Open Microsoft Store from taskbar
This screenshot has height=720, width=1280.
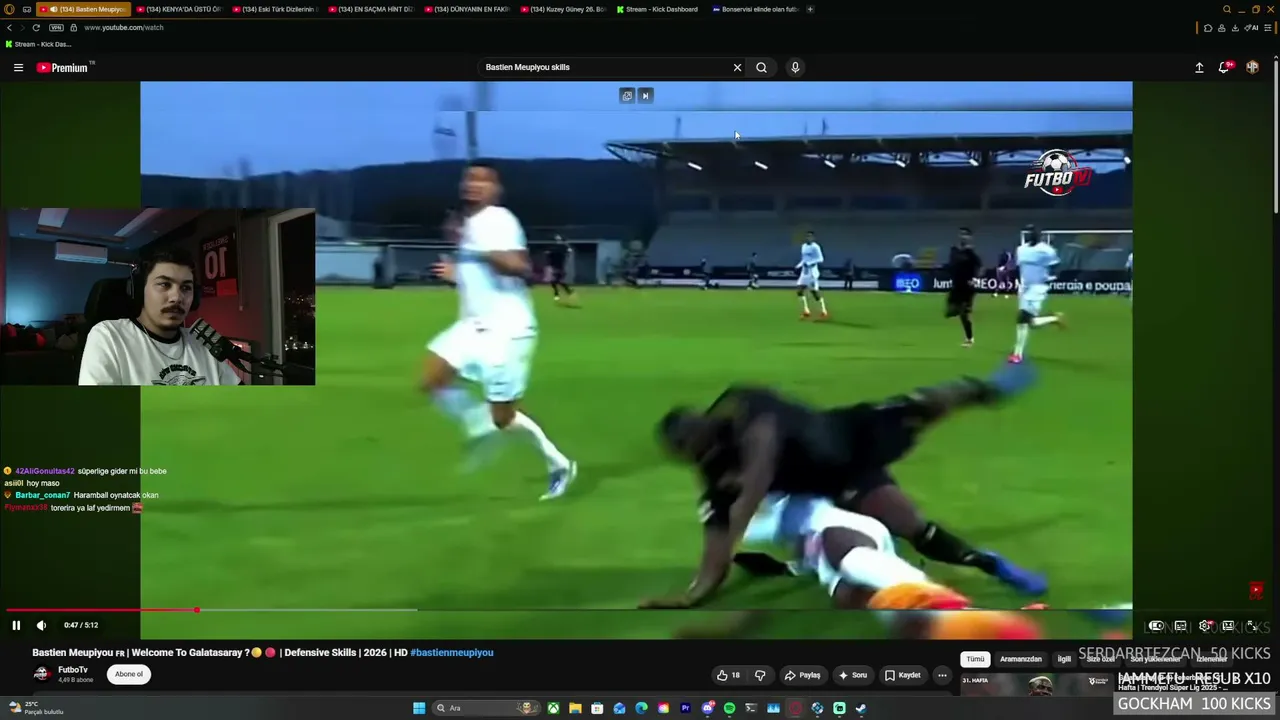pyautogui.click(x=597, y=708)
